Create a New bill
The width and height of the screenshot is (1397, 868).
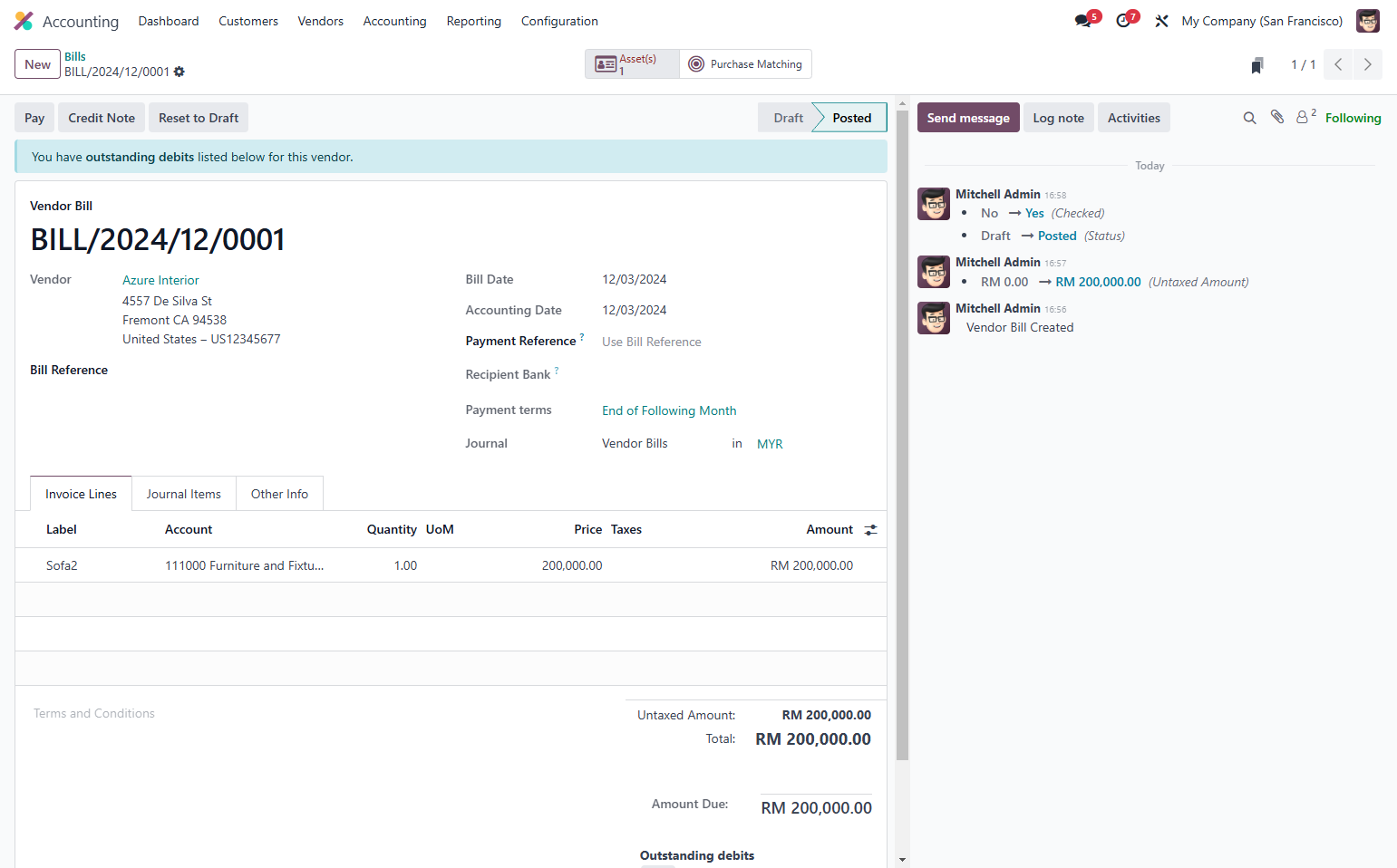tap(37, 64)
